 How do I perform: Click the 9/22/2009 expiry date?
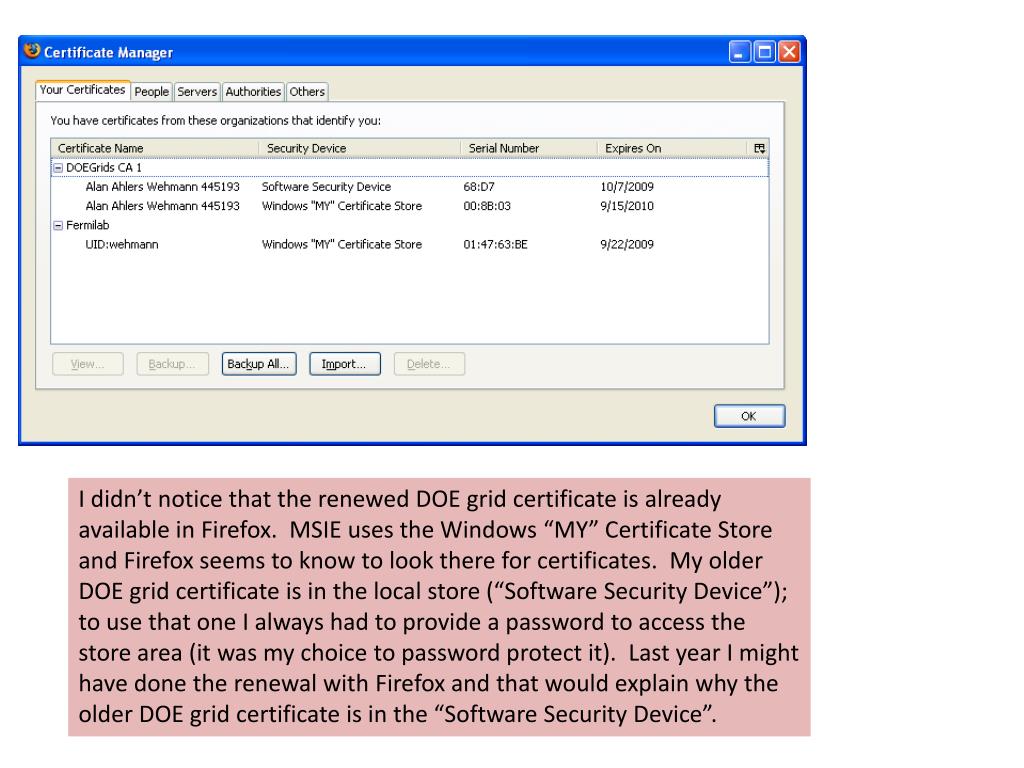point(627,244)
